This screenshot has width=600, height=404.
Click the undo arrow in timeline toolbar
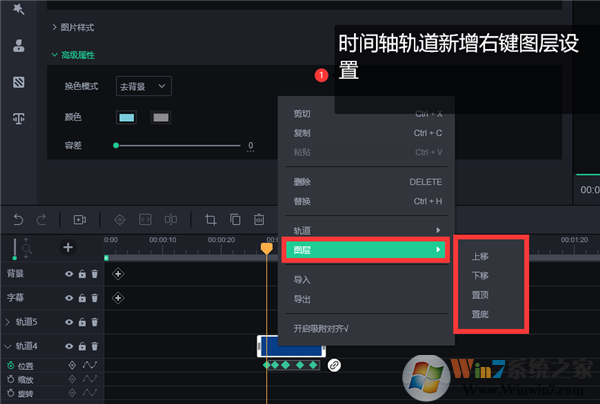(18, 220)
